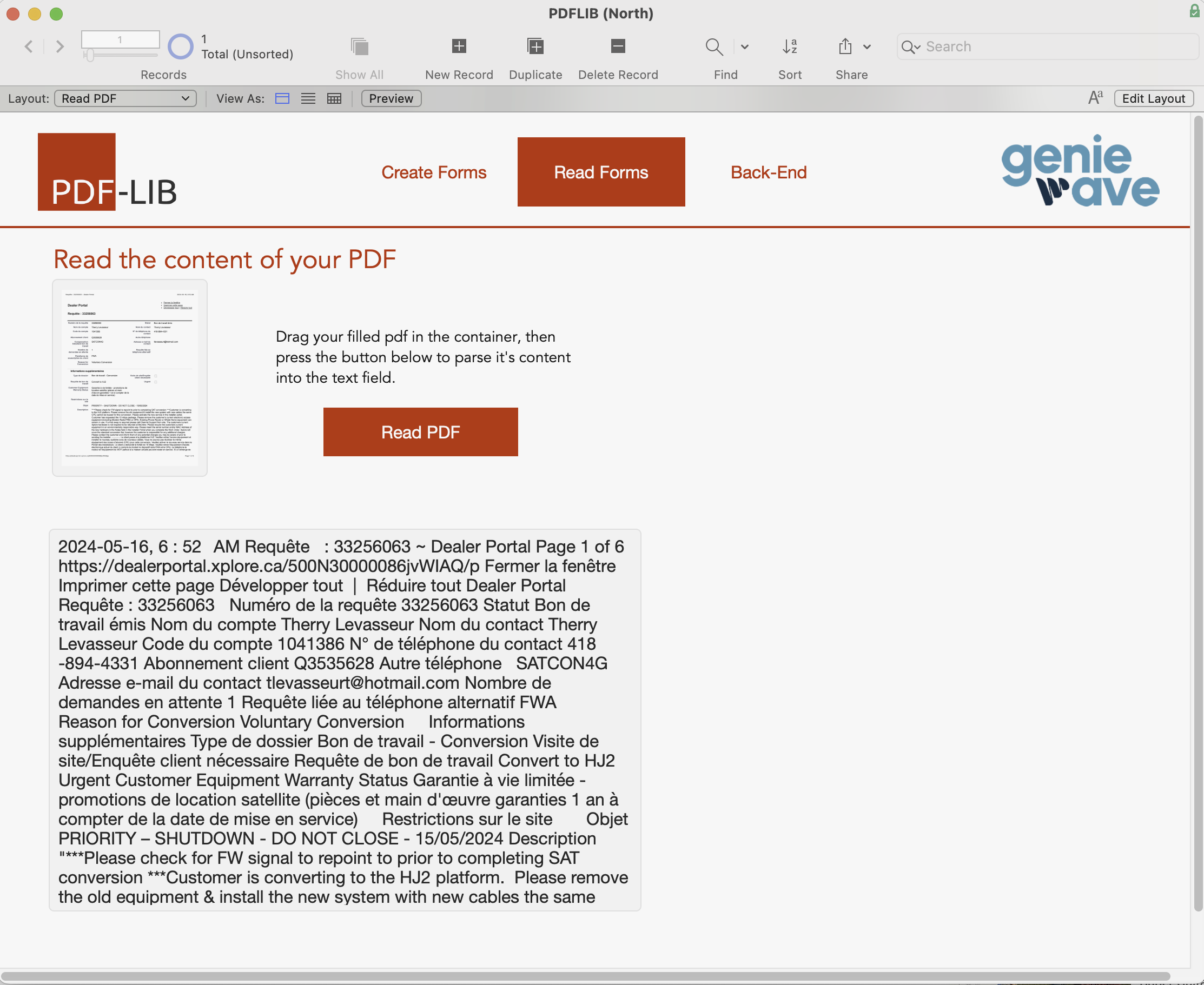Switch to Table view icon
1204x985 pixels.
pyautogui.click(x=334, y=99)
